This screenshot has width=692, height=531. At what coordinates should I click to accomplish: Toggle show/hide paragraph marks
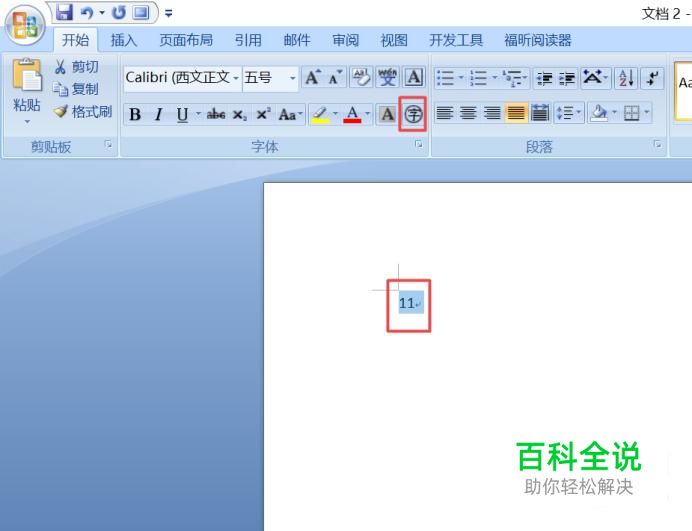click(651, 79)
